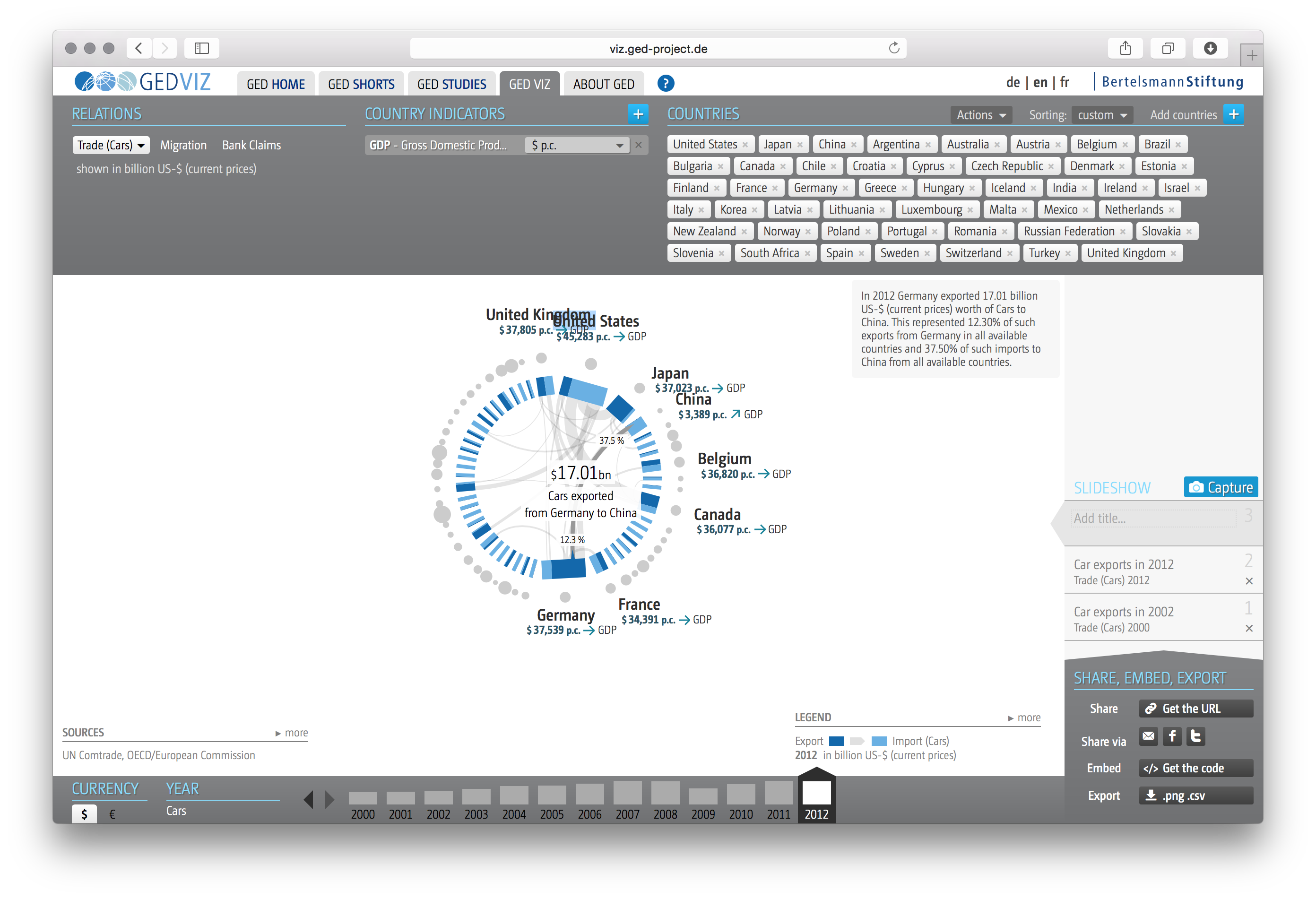Open the Sorting custom dropdown

(1101, 115)
